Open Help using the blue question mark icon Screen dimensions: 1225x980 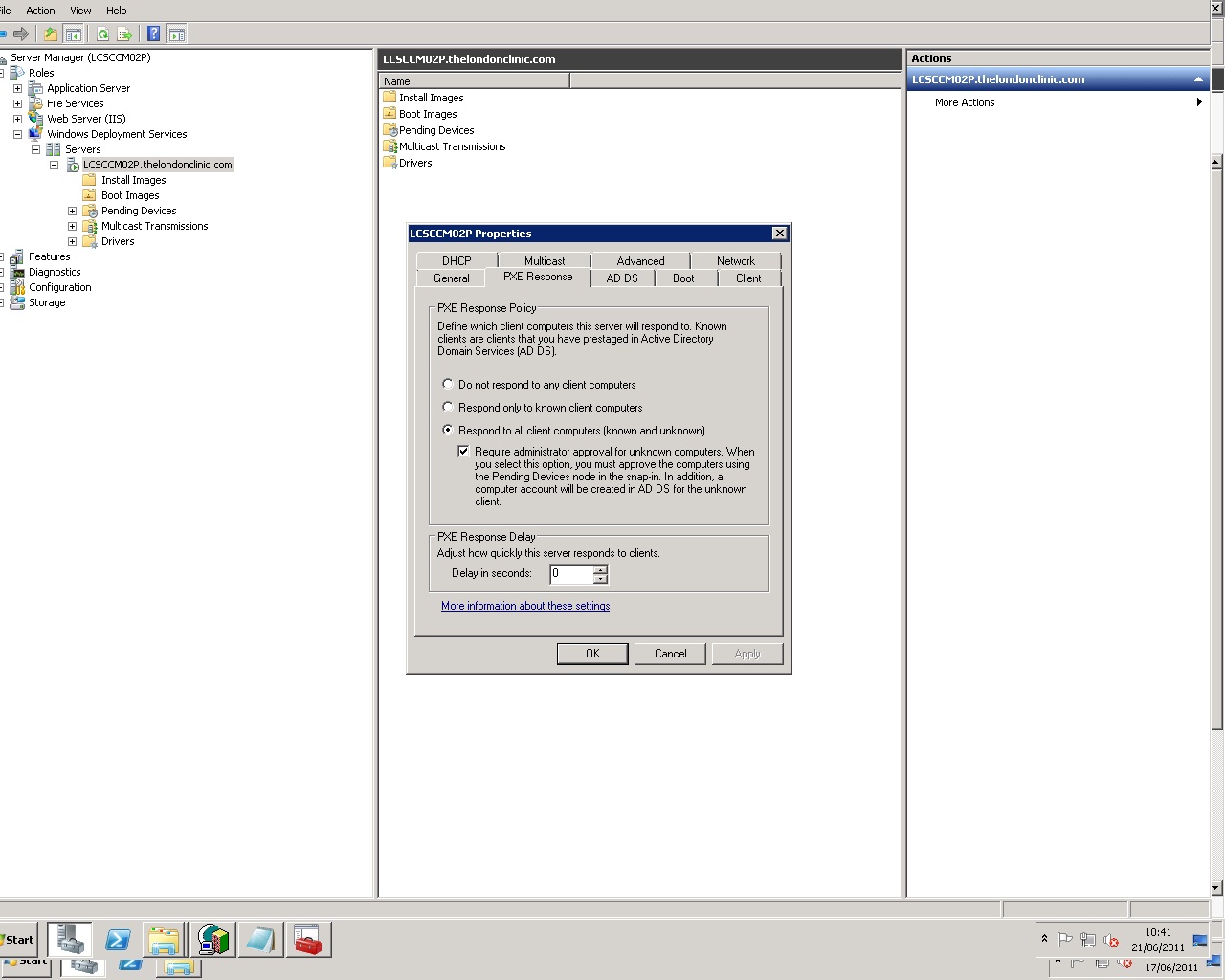click(153, 33)
